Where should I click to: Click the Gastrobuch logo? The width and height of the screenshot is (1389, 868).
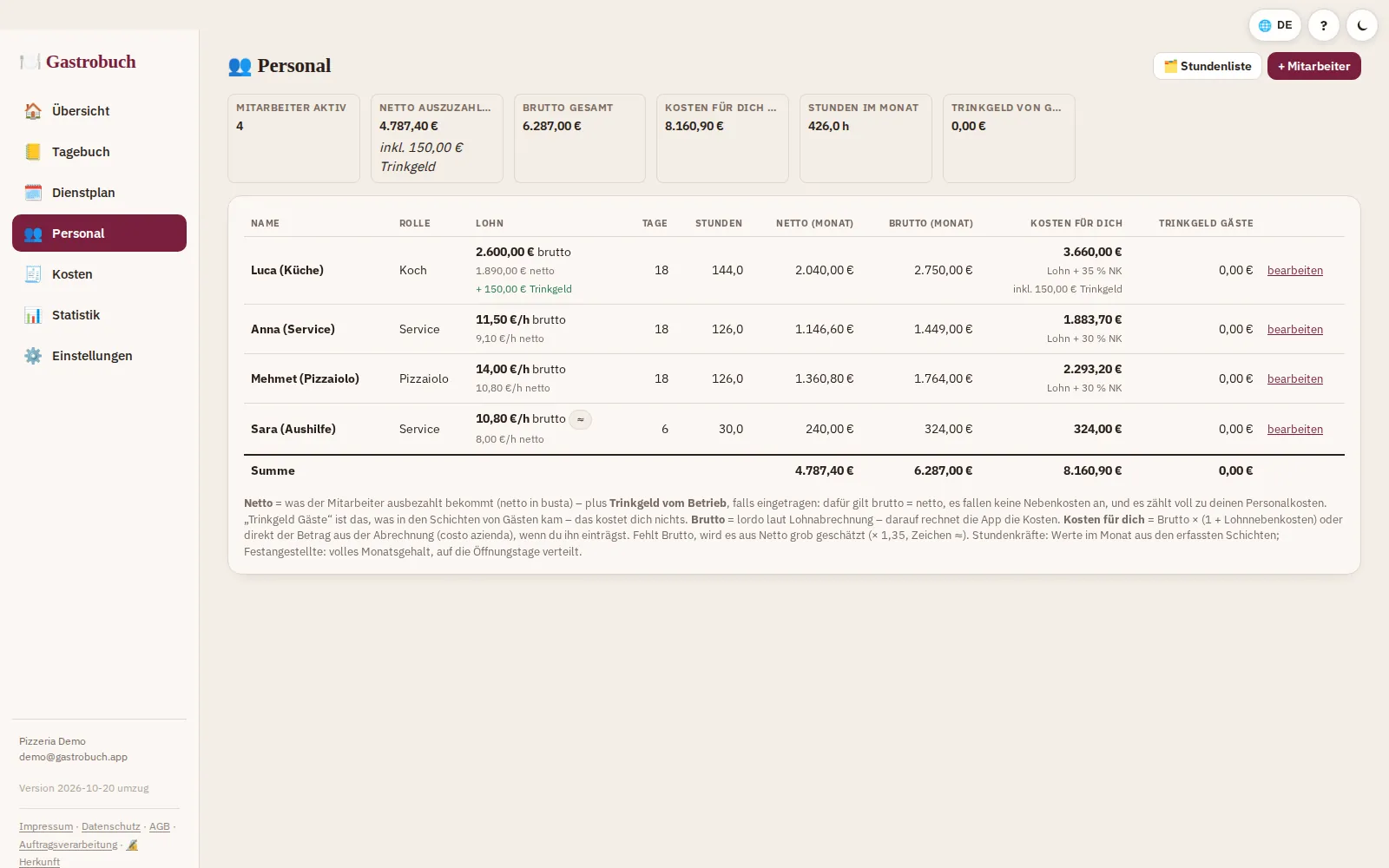tap(78, 62)
